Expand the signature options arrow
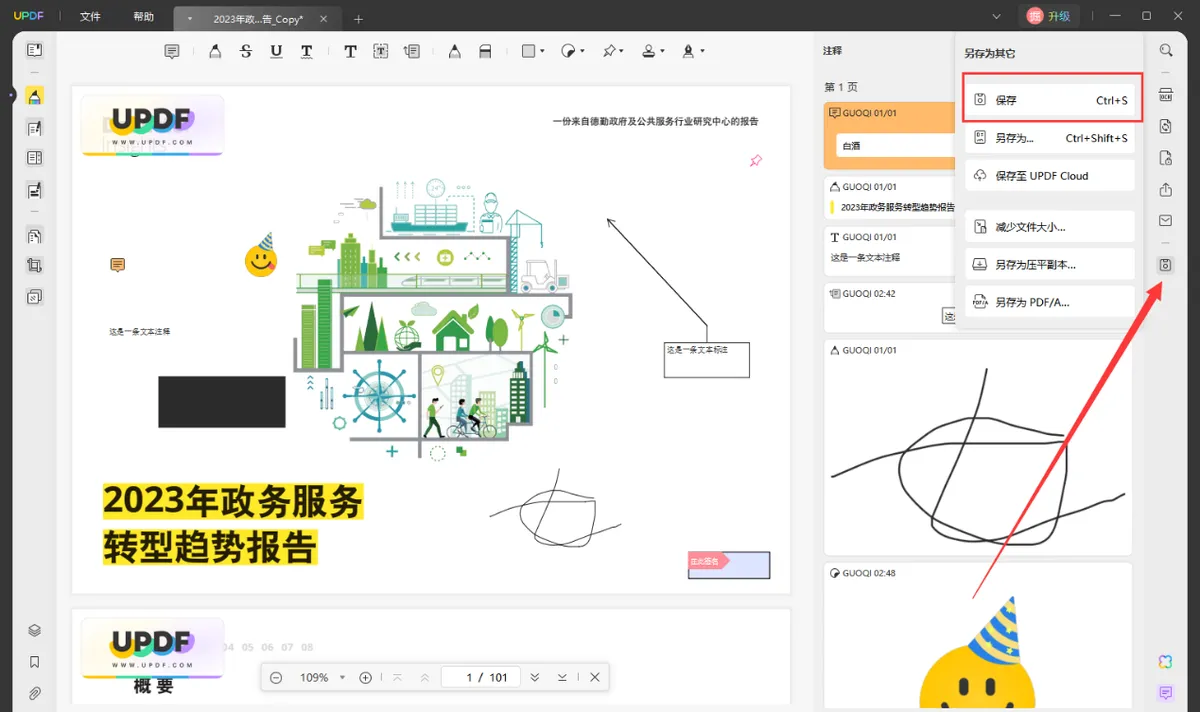 (702, 52)
